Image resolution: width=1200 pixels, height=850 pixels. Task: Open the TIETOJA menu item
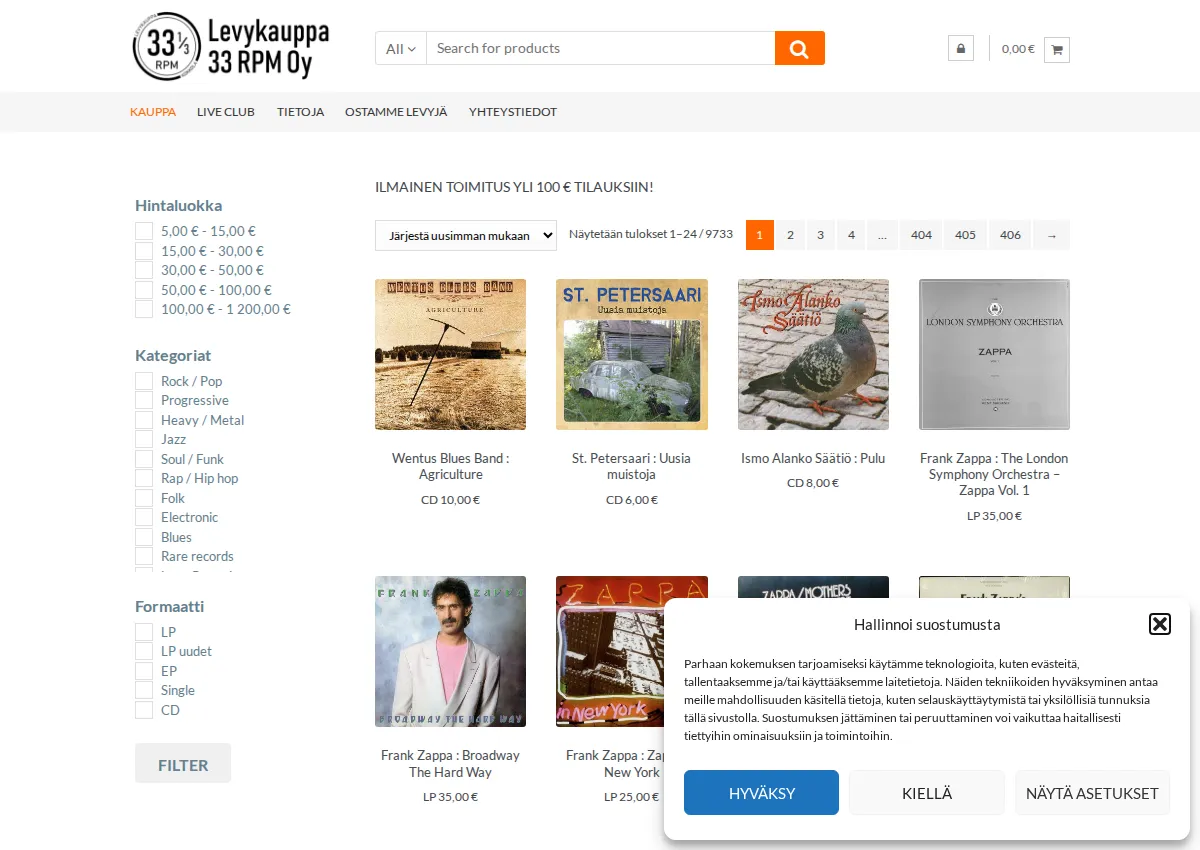(x=300, y=112)
